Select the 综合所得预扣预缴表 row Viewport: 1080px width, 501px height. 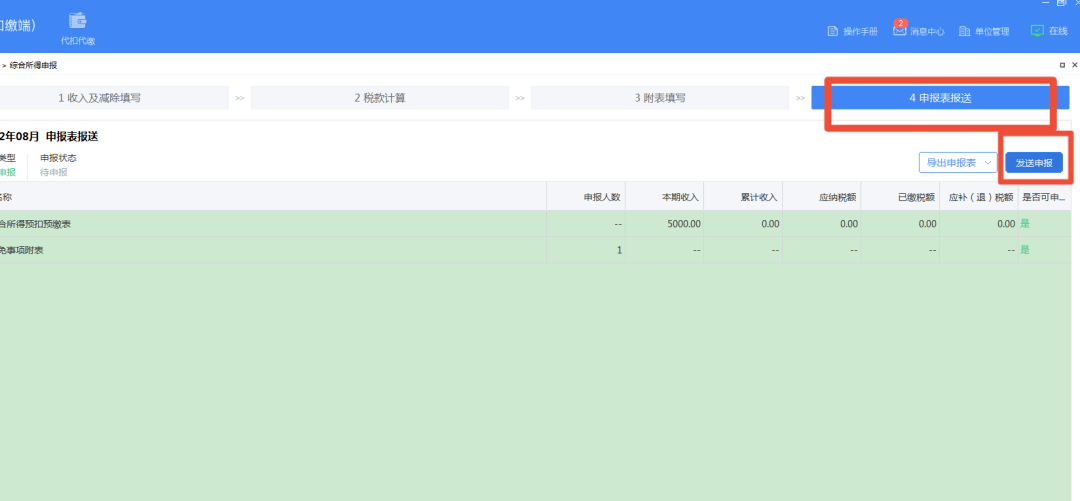point(536,223)
